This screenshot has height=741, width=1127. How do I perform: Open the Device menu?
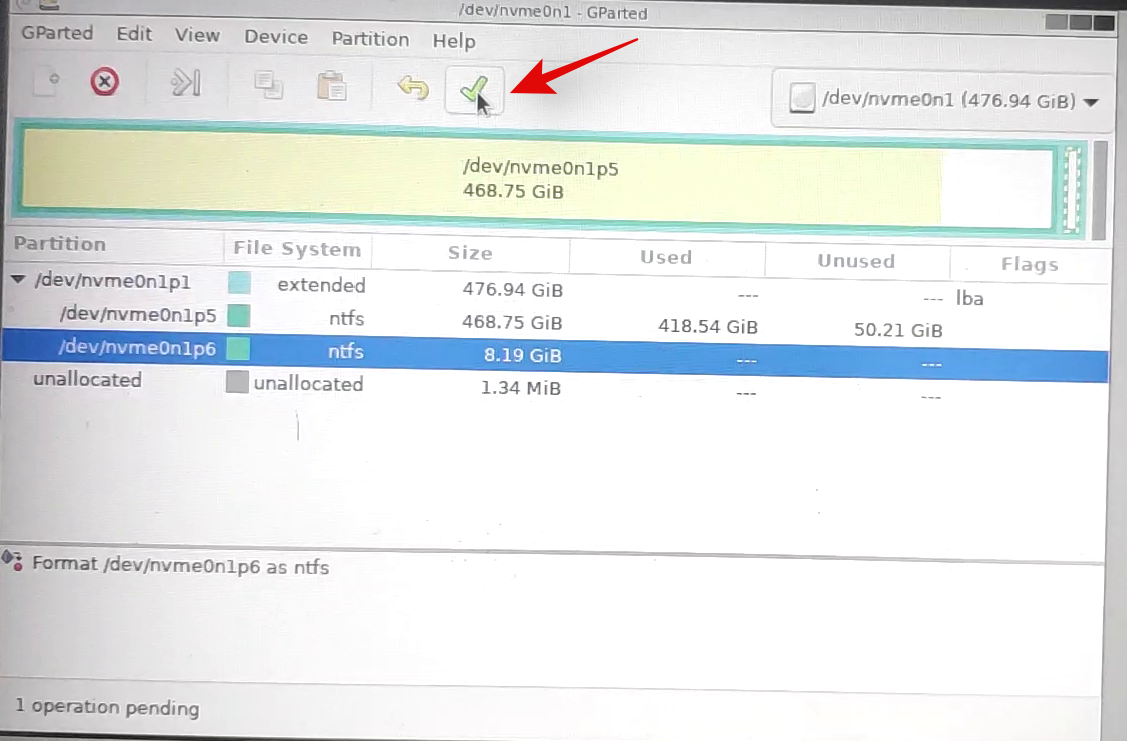click(276, 37)
